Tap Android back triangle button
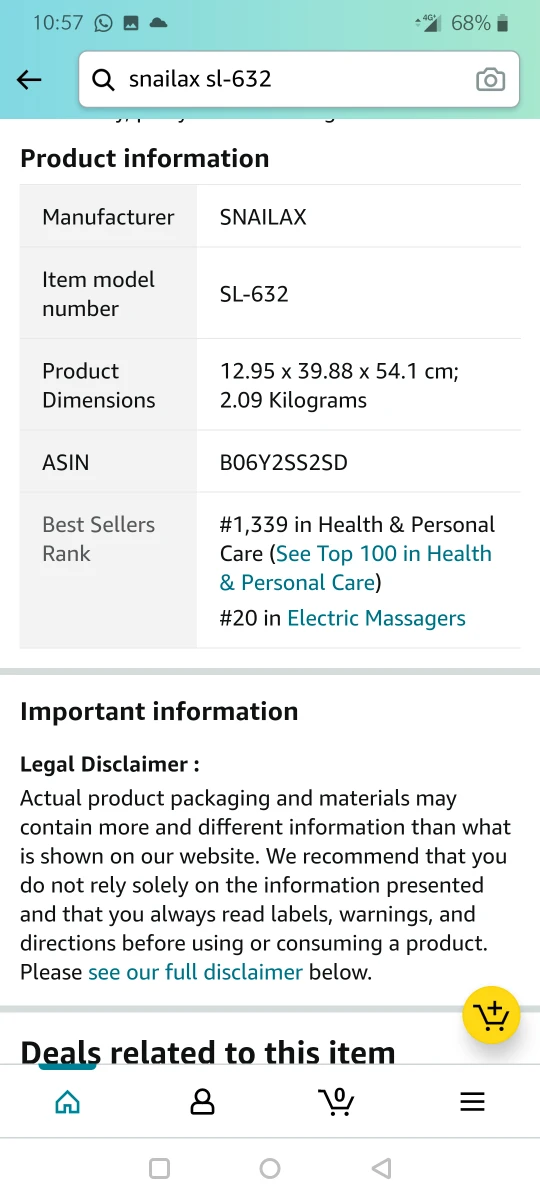The width and height of the screenshot is (540, 1200). pyautogui.click(x=381, y=1168)
